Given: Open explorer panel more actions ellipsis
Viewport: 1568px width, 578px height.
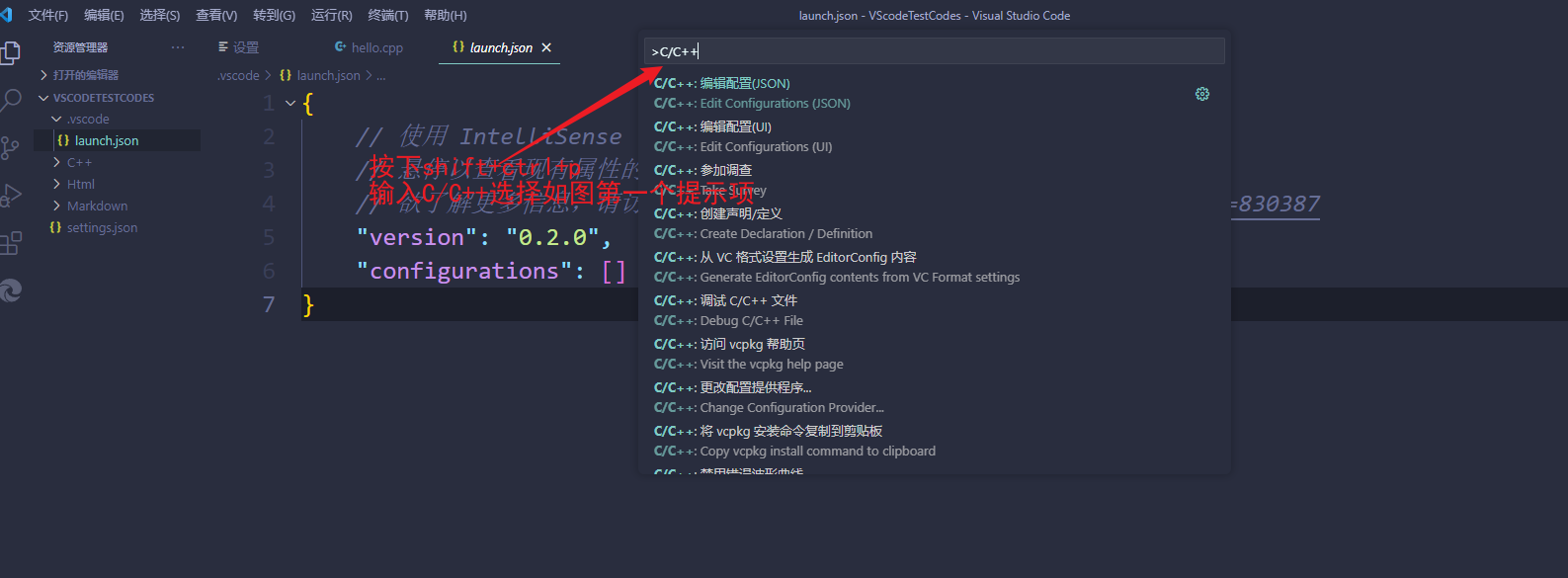Looking at the screenshot, I should [x=178, y=47].
